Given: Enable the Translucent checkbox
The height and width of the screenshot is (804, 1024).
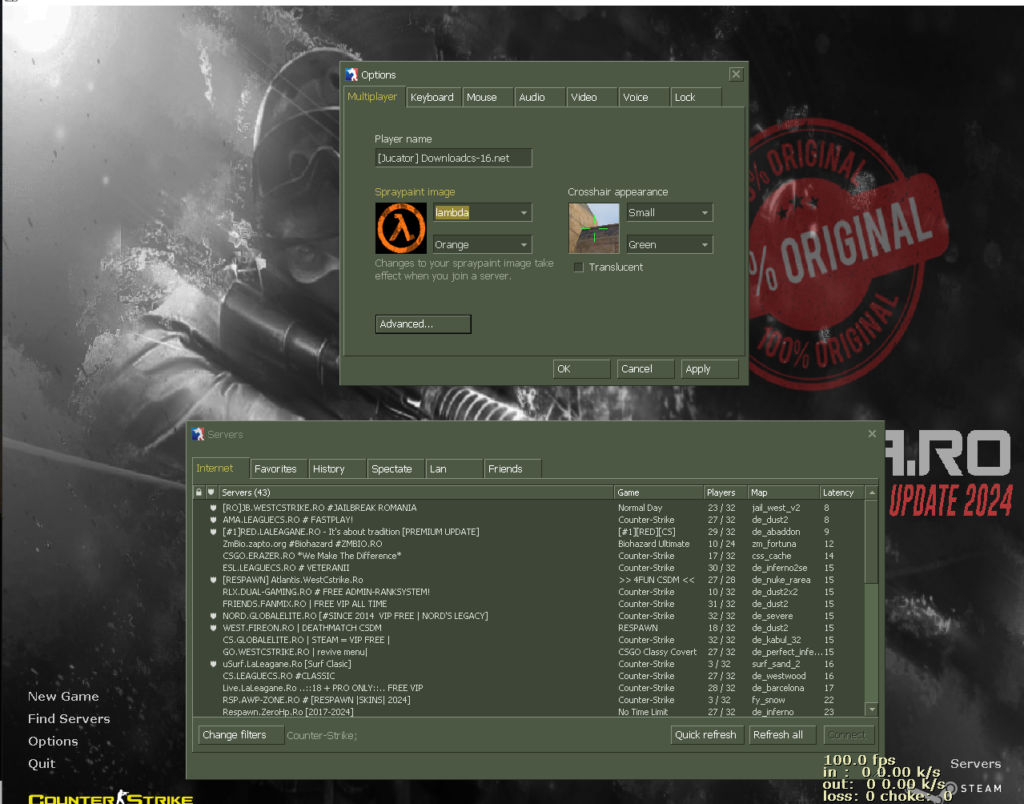Looking at the screenshot, I should pos(577,267).
